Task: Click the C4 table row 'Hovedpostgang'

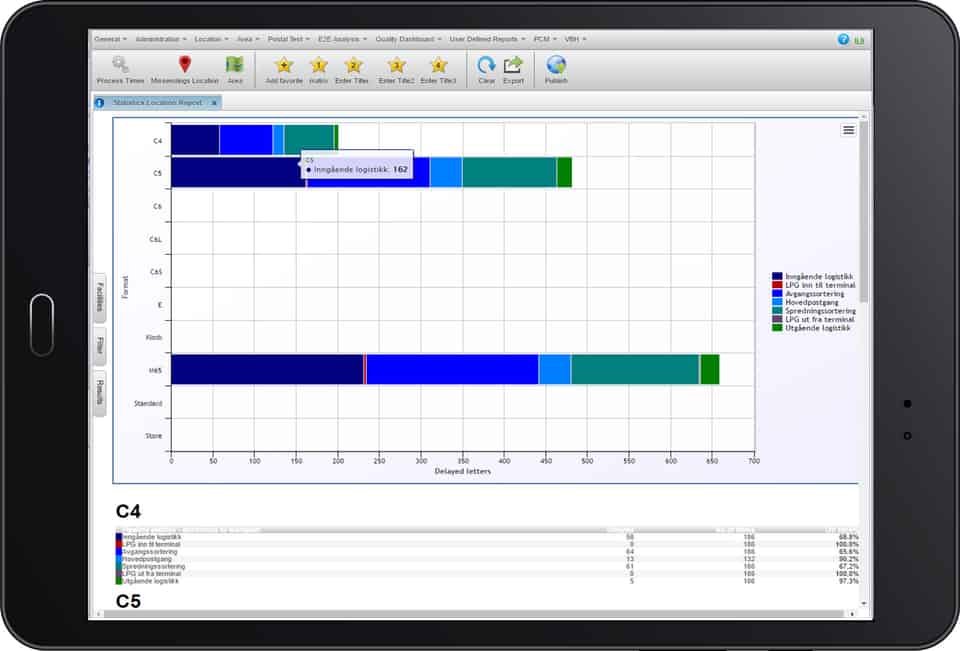Action: pyautogui.click(x=487, y=559)
